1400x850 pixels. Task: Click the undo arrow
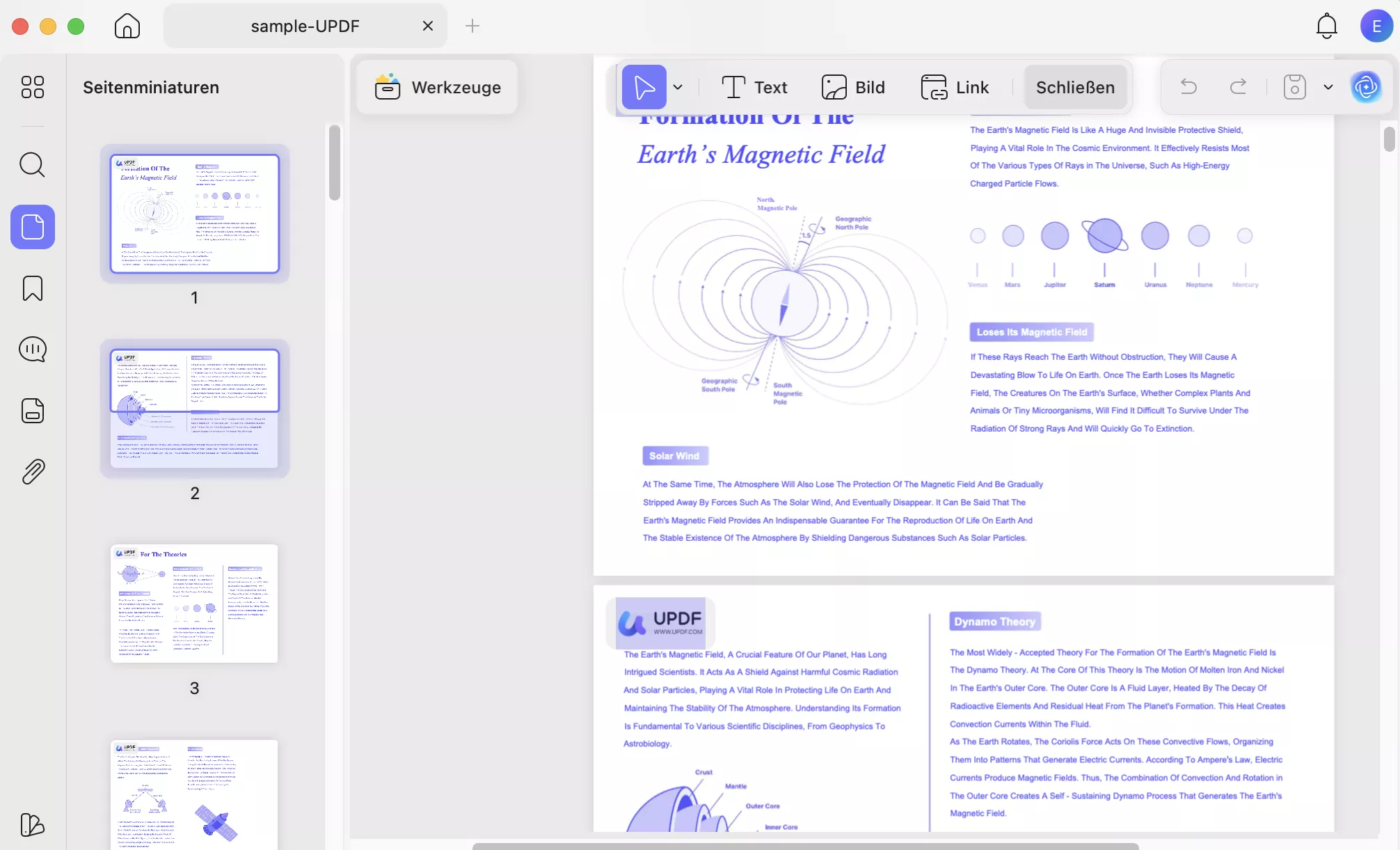click(1188, 87)
